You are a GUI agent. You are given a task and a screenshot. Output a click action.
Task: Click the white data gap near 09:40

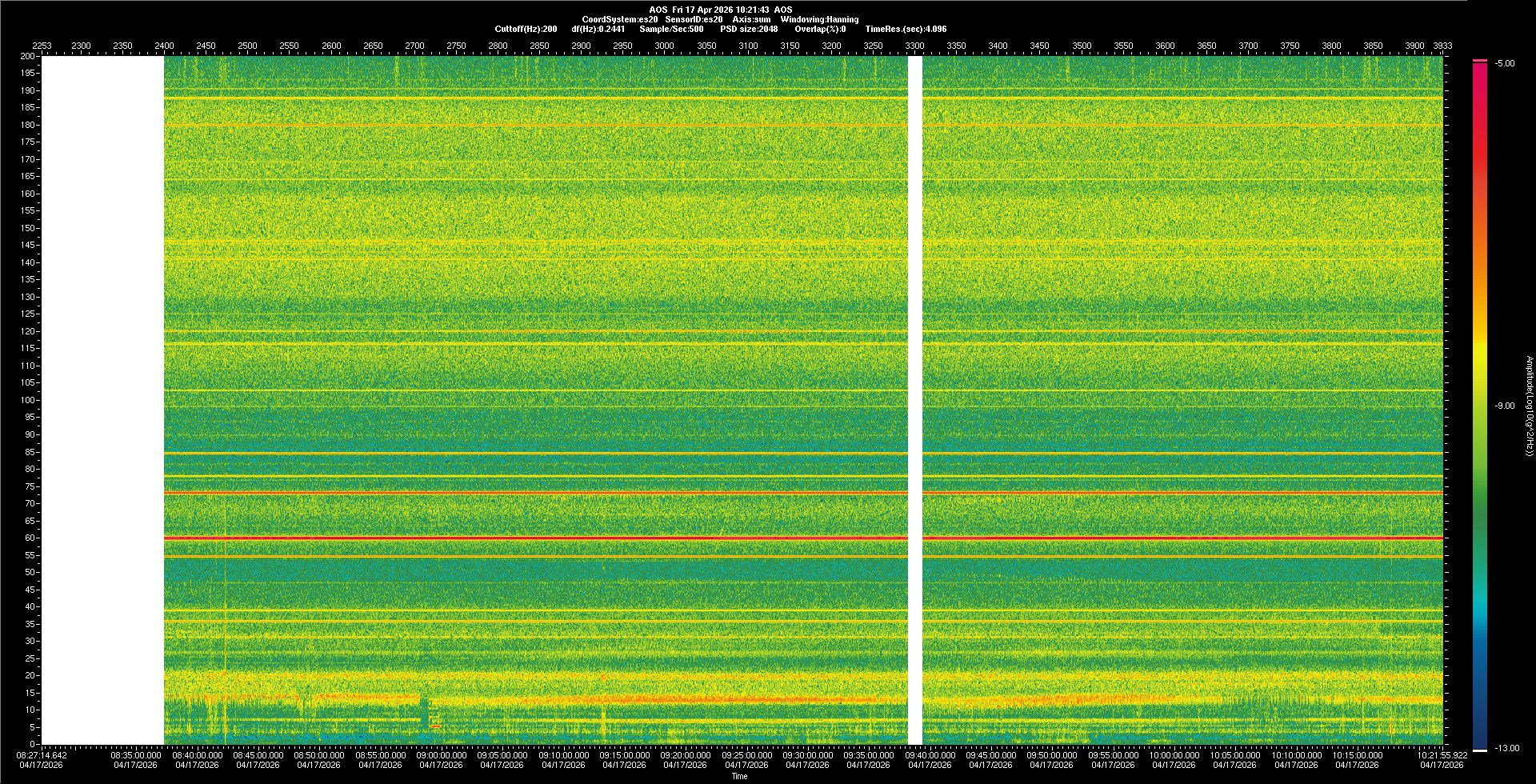tap(914, 400)
